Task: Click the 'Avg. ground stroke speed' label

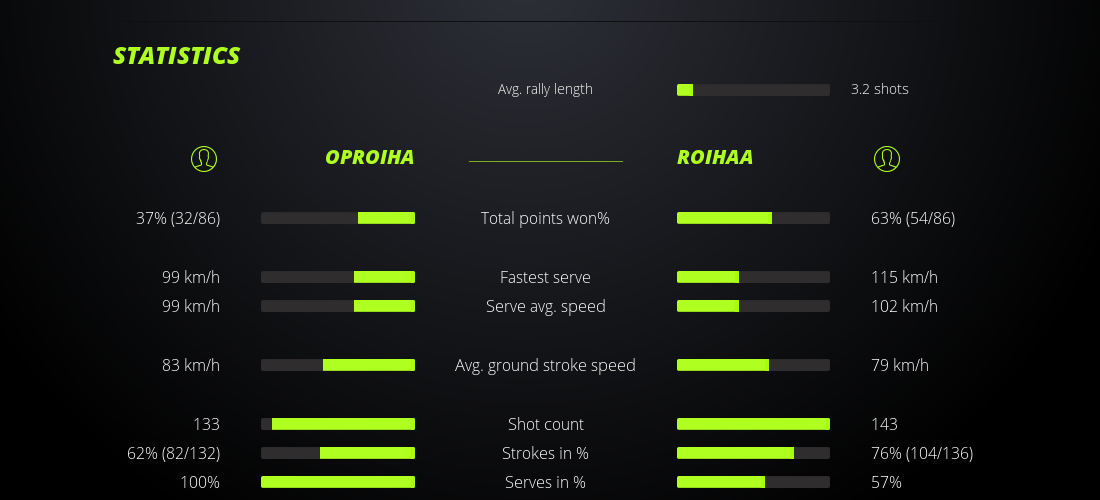Action: point(545,365)
